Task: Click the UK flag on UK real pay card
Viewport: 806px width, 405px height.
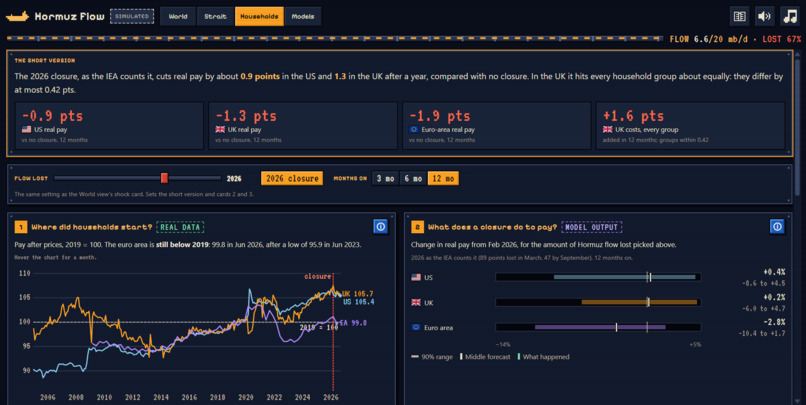Action: [x=220, y=130]
